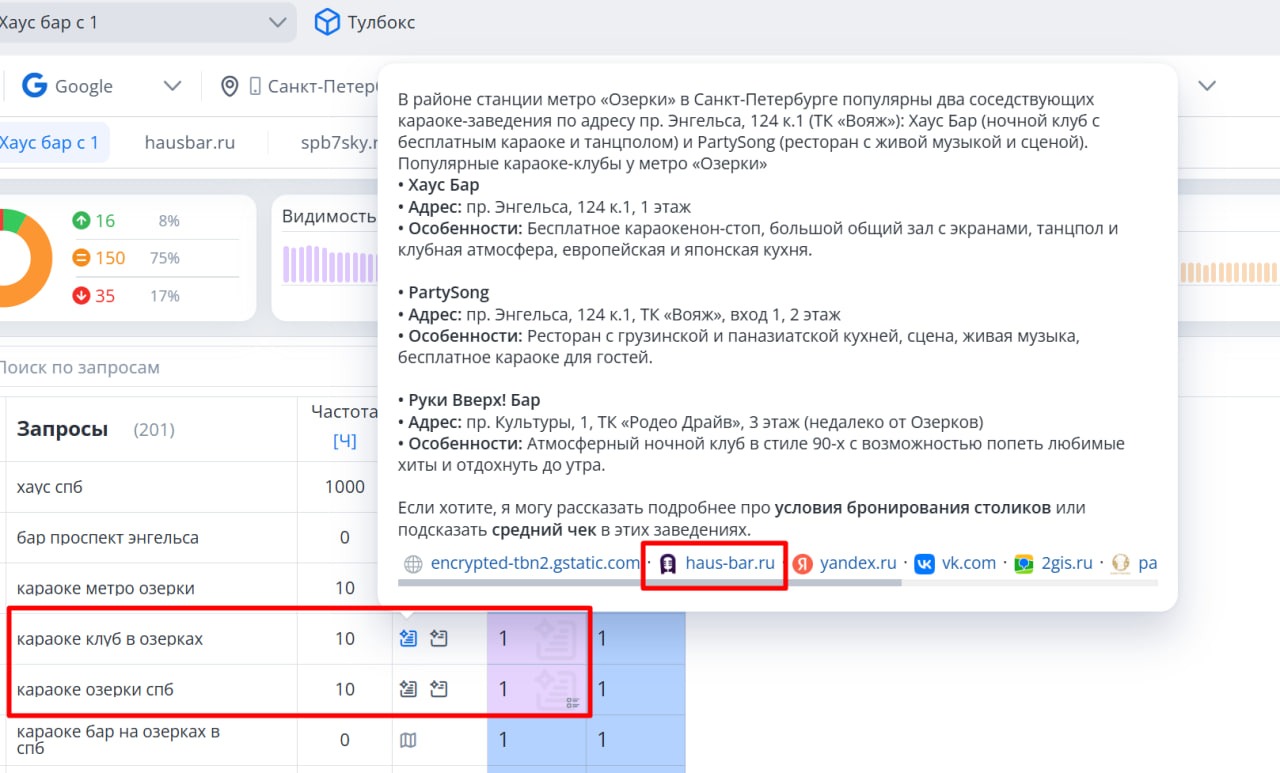Expand the chevron dropdown at the right of the filter bar

(x=1207, y=86)
